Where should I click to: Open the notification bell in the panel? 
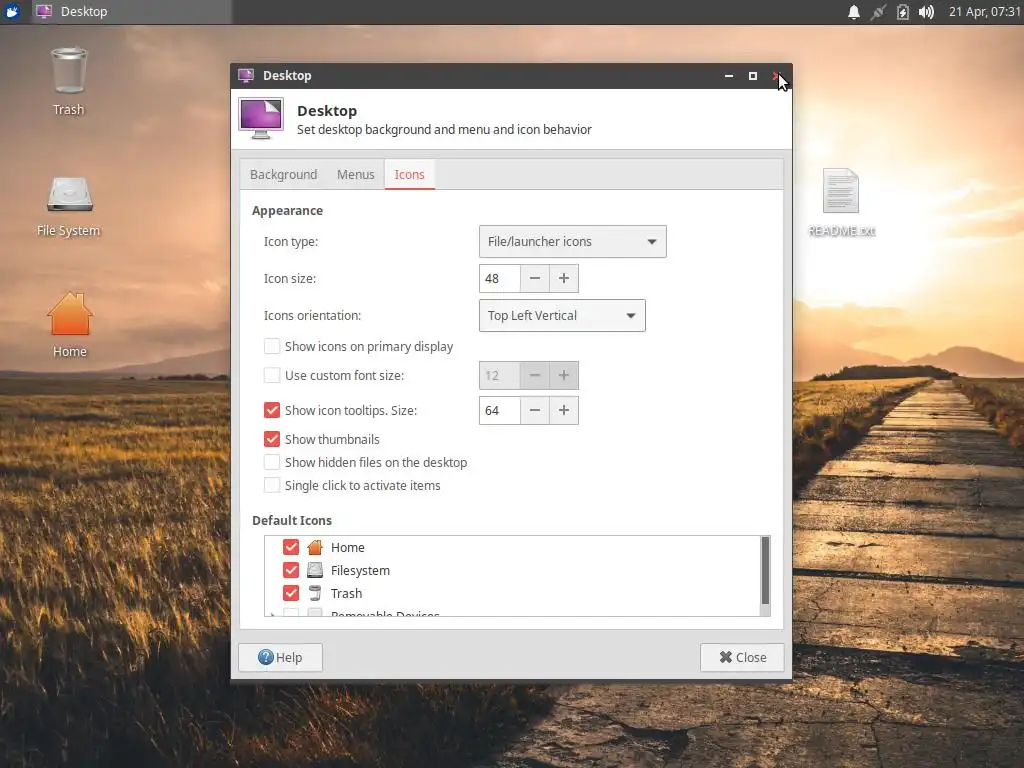pos(854,12)
